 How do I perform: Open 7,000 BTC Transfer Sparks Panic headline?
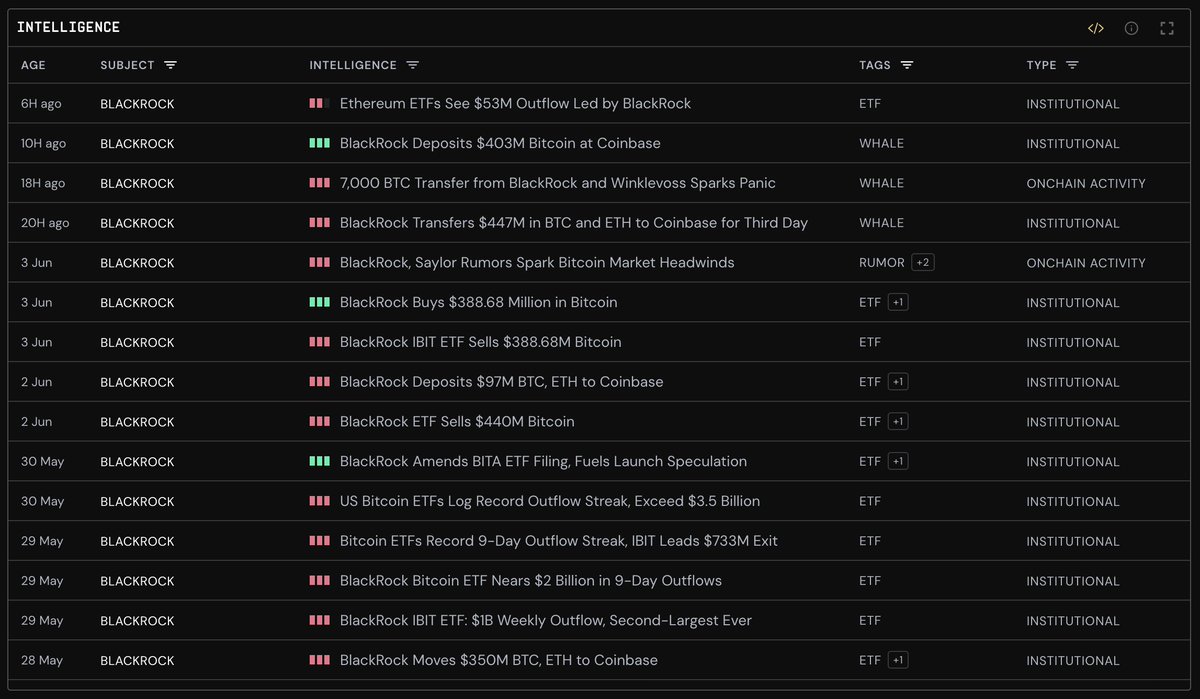coord(558,183)
